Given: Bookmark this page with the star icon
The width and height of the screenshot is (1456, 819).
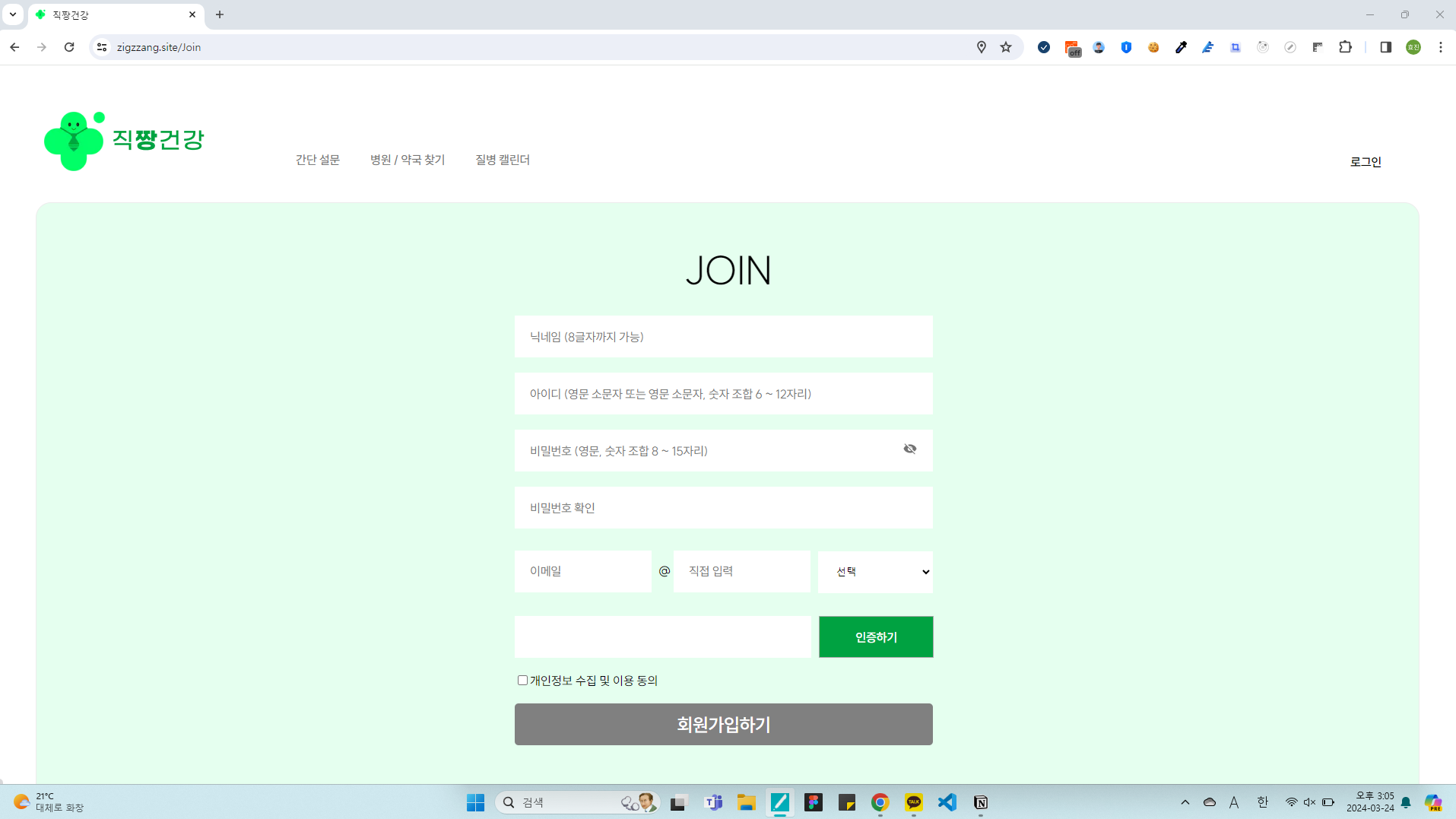Looking at the screenshot, I should pyautogui.click(x=1006, y=47).
